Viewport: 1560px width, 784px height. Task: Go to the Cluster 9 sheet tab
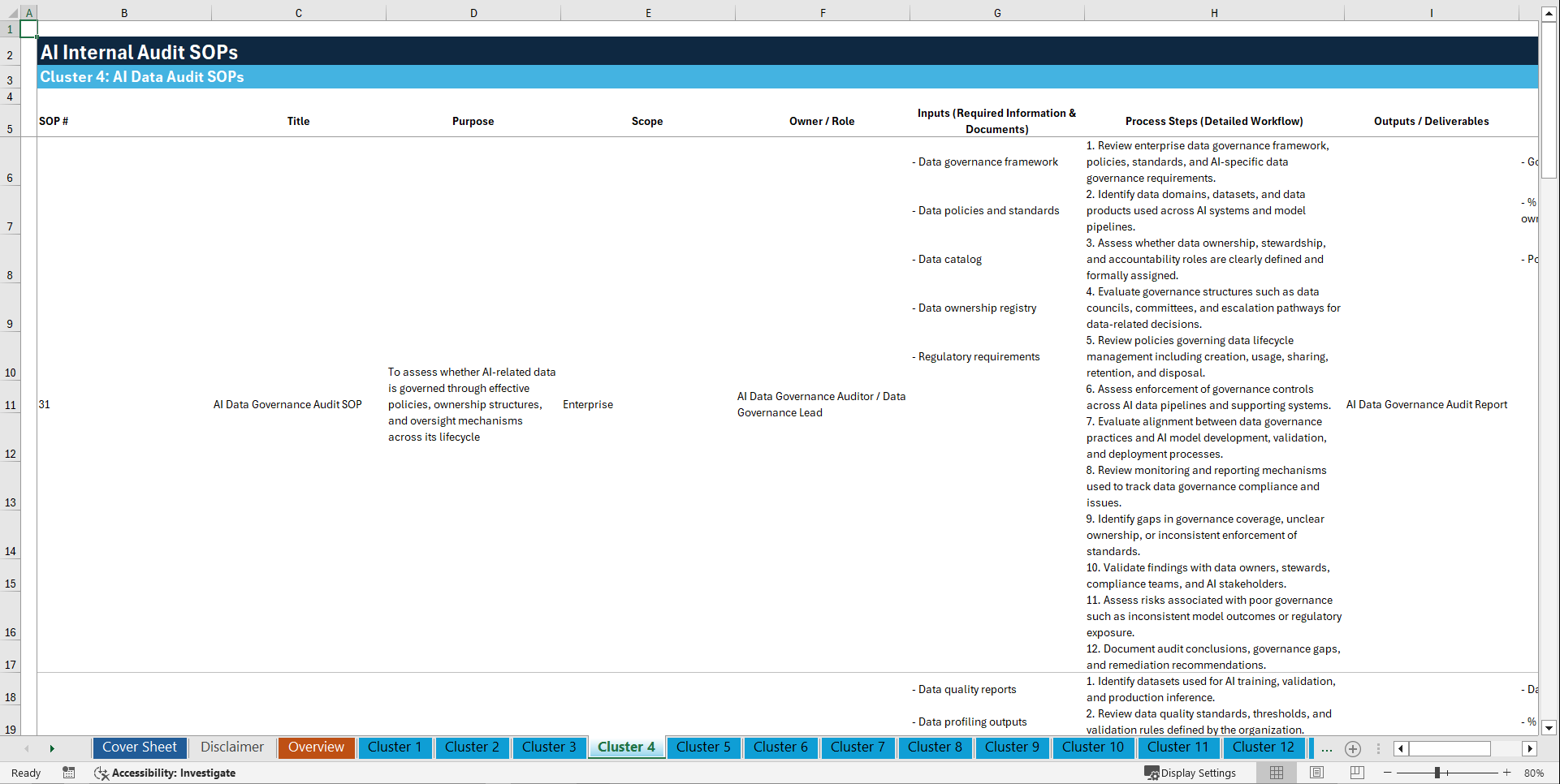point(1012,747)
